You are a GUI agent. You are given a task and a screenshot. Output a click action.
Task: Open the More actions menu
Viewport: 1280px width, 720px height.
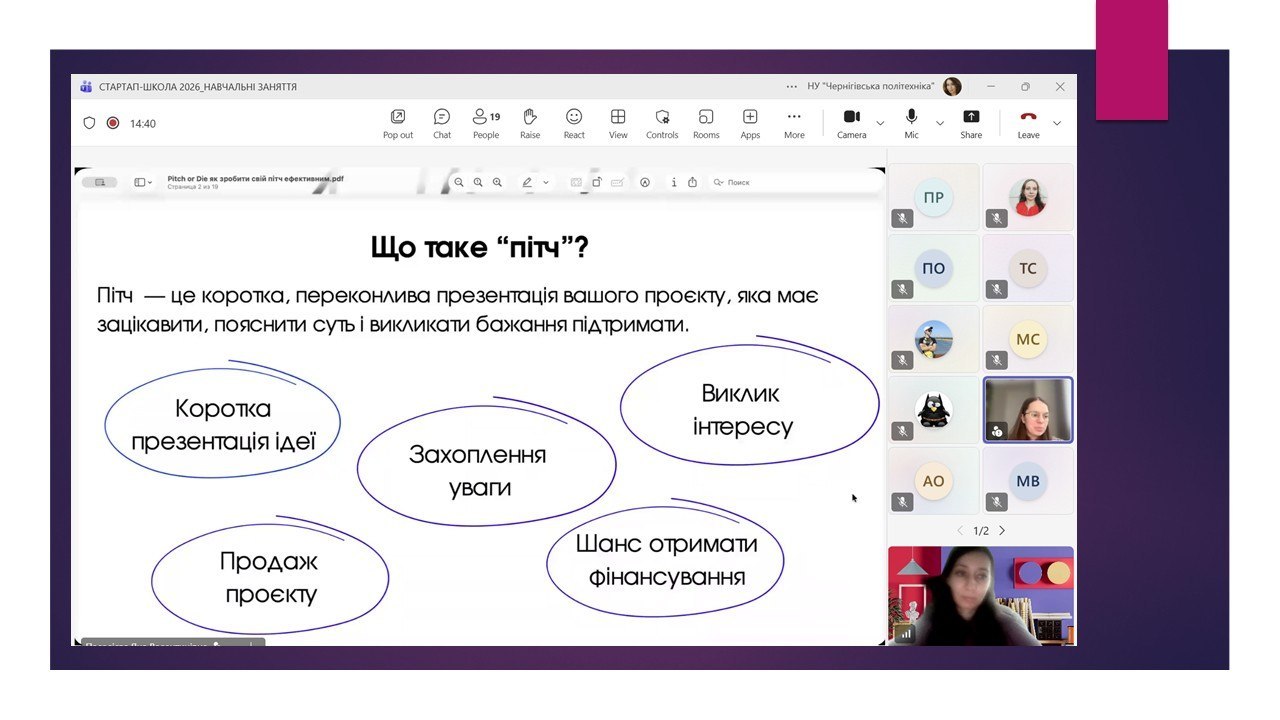(794, 123)
